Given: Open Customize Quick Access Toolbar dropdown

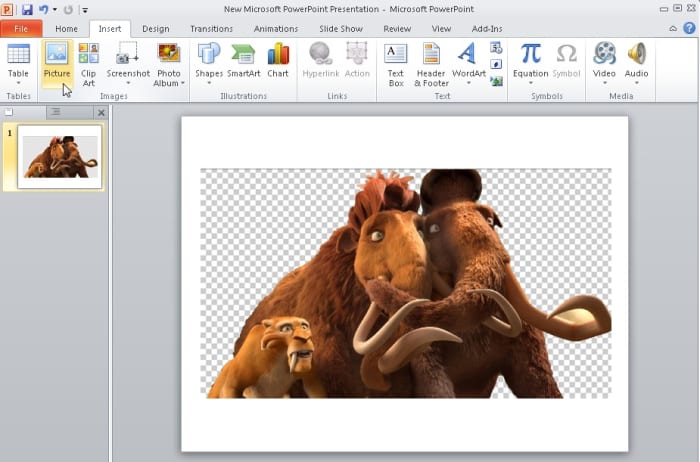Looking at the screenshot, I should point(85,10).
